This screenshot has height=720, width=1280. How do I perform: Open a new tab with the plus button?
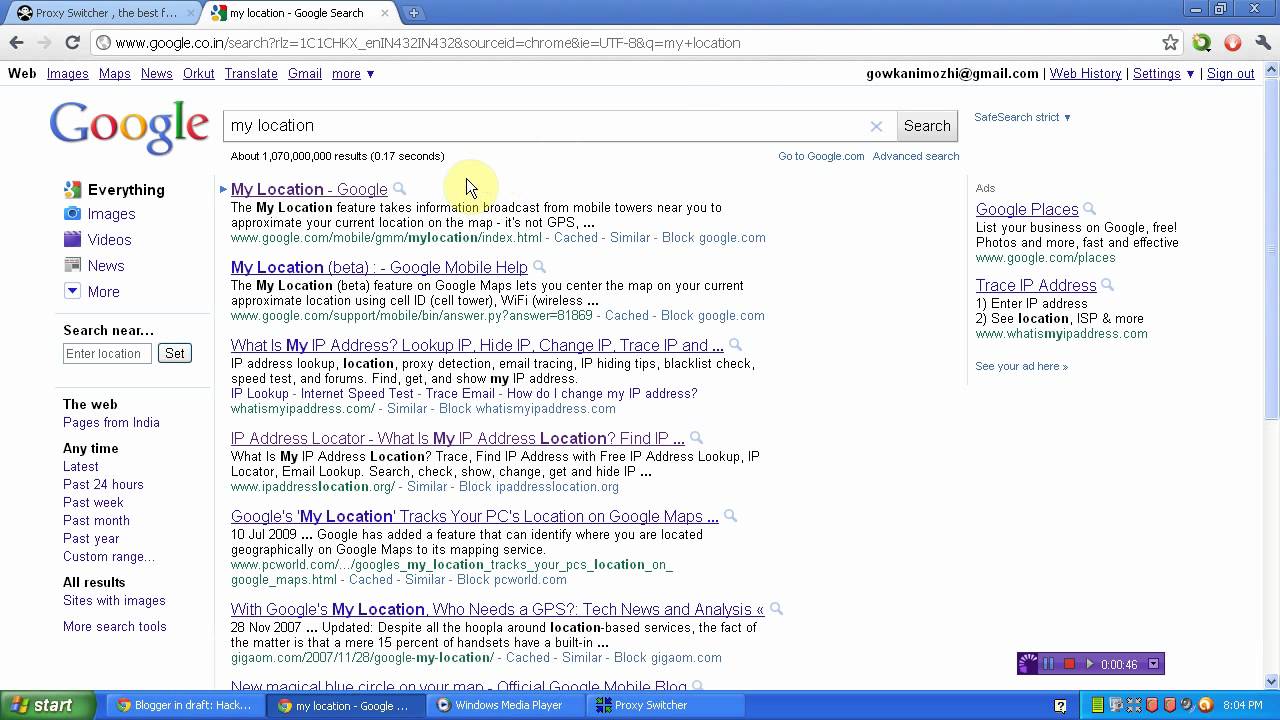pyautogui.click(x=413, y=13)
